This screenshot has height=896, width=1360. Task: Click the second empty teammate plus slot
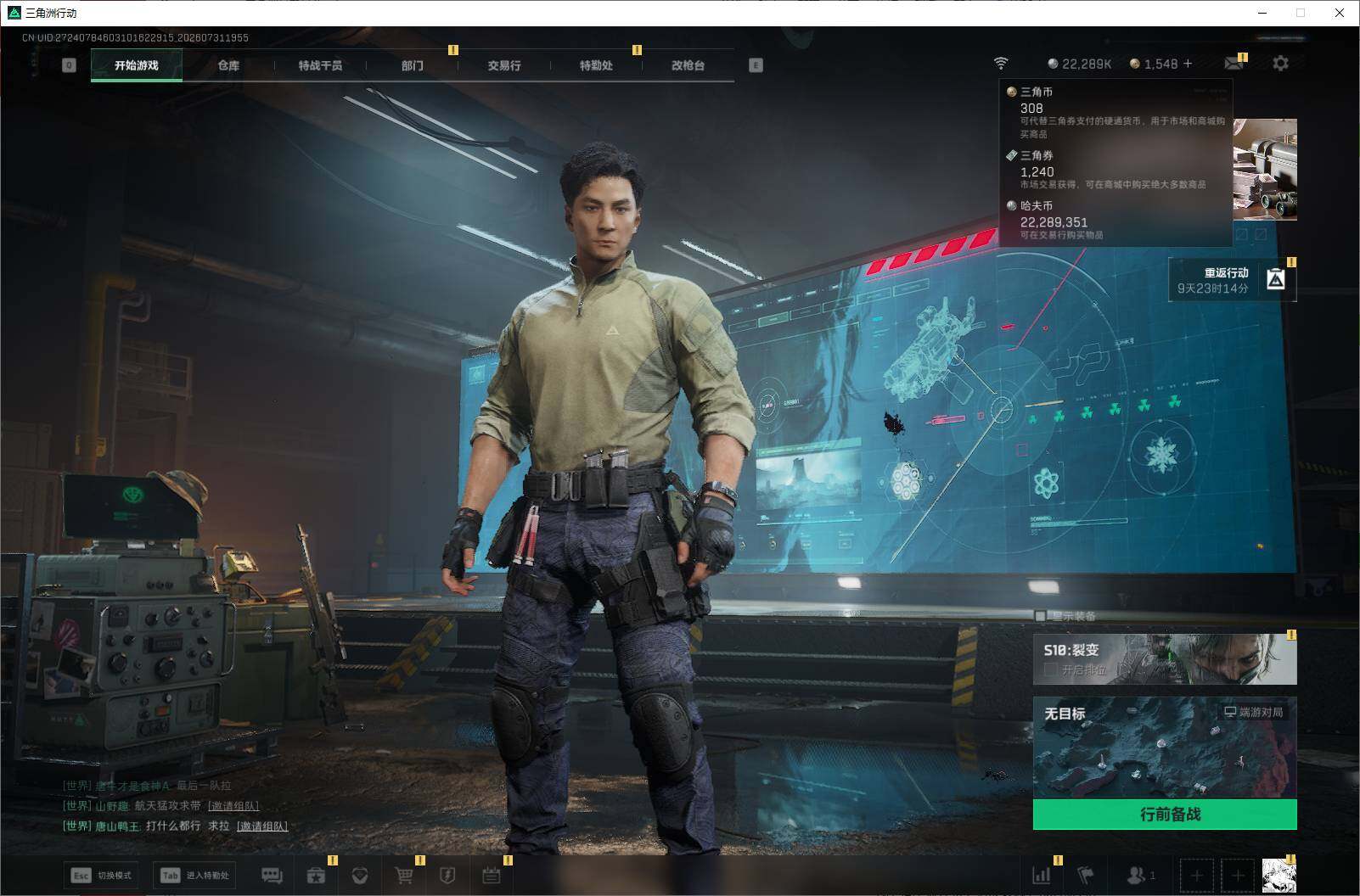click(1238, 876)
